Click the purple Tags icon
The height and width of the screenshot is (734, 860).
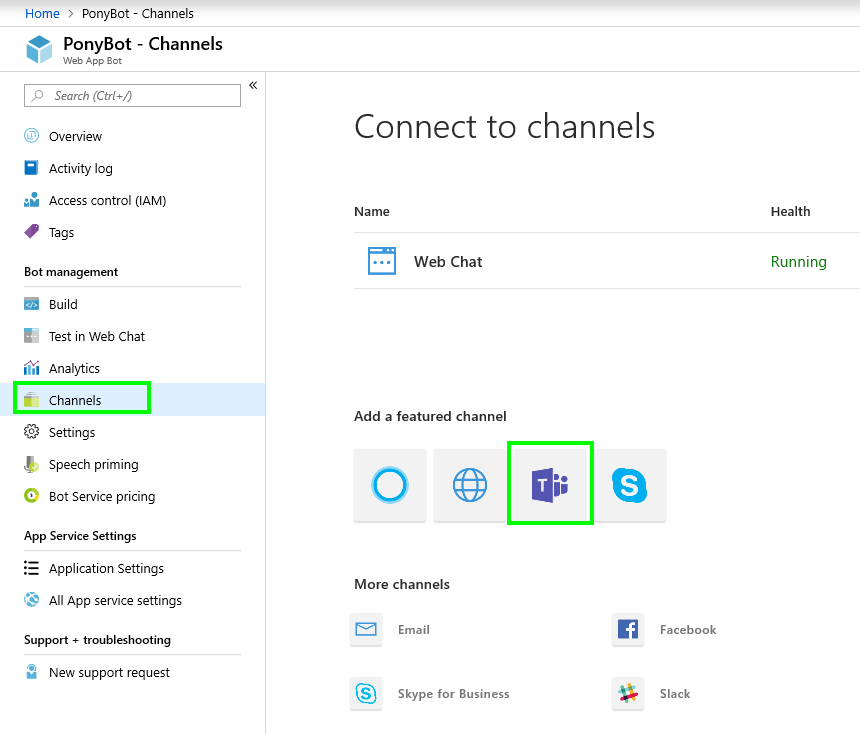[32, 232]
